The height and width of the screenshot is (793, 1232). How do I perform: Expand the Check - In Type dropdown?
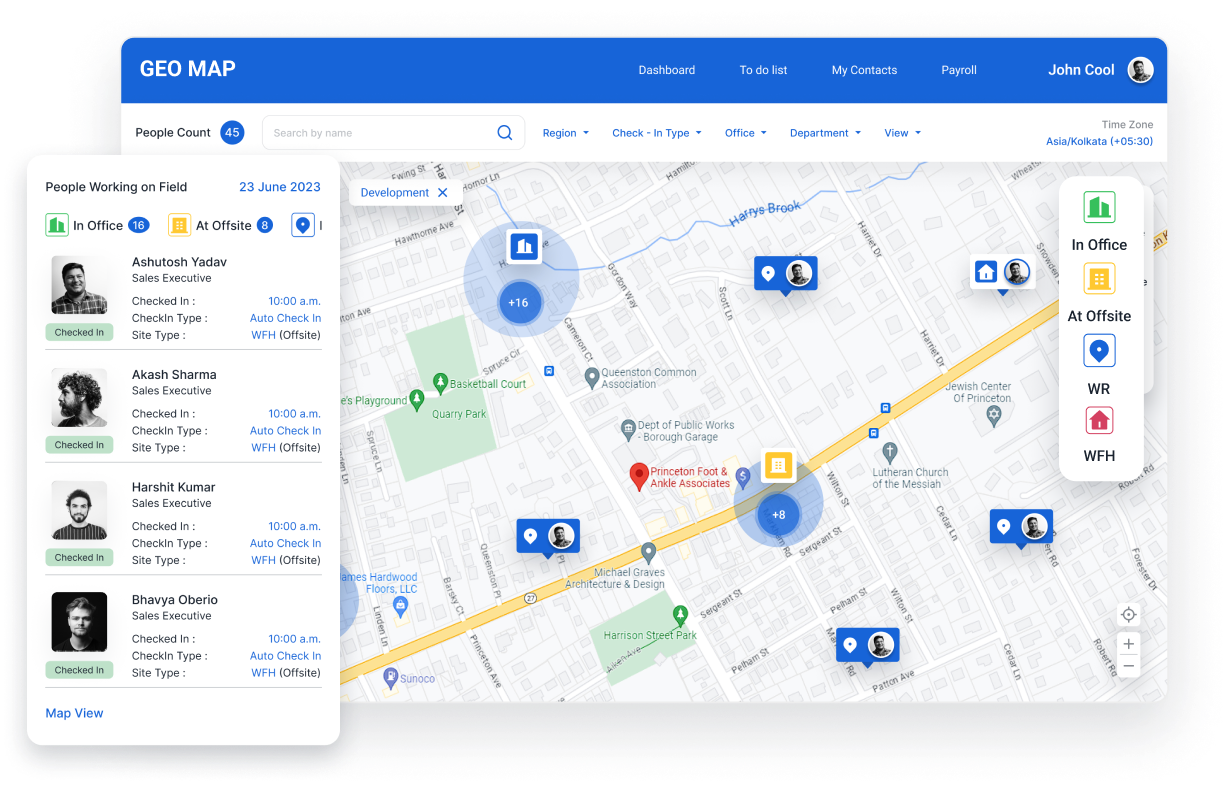(657, 133)
